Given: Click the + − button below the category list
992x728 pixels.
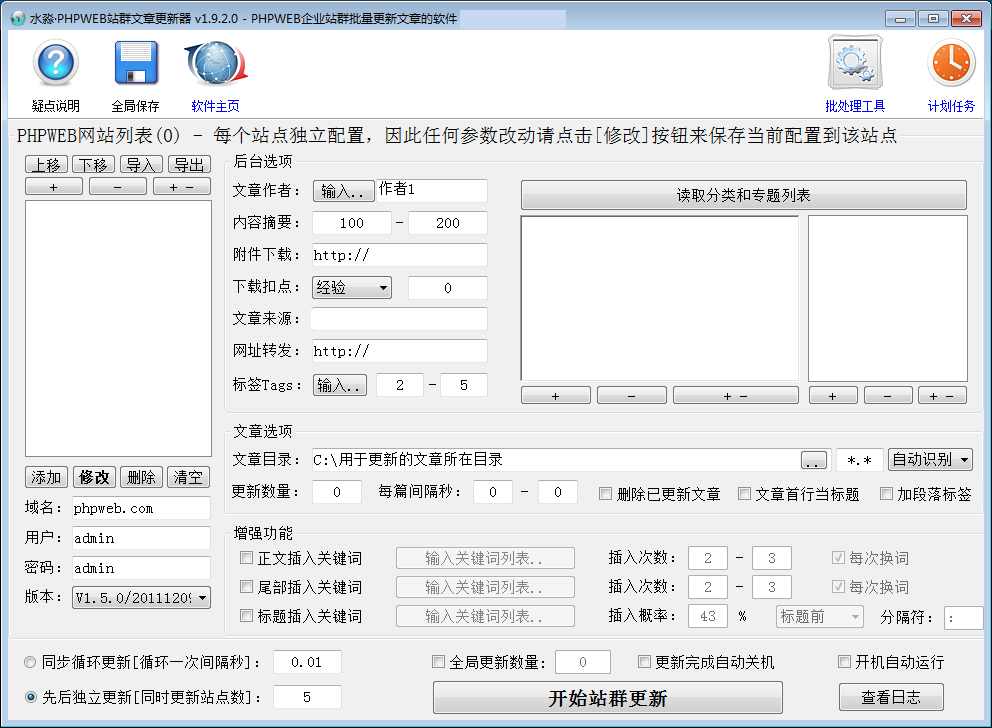Looking at the screenshot, I should click(736, 395).
